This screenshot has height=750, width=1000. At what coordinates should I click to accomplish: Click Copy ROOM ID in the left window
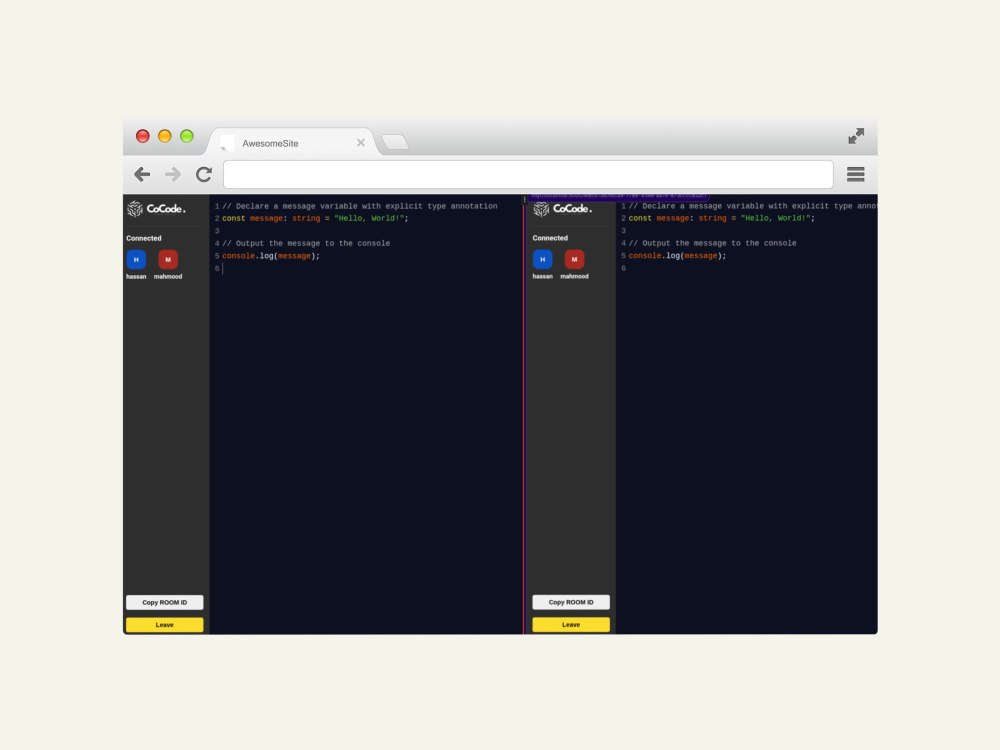(x=165, y=602)
